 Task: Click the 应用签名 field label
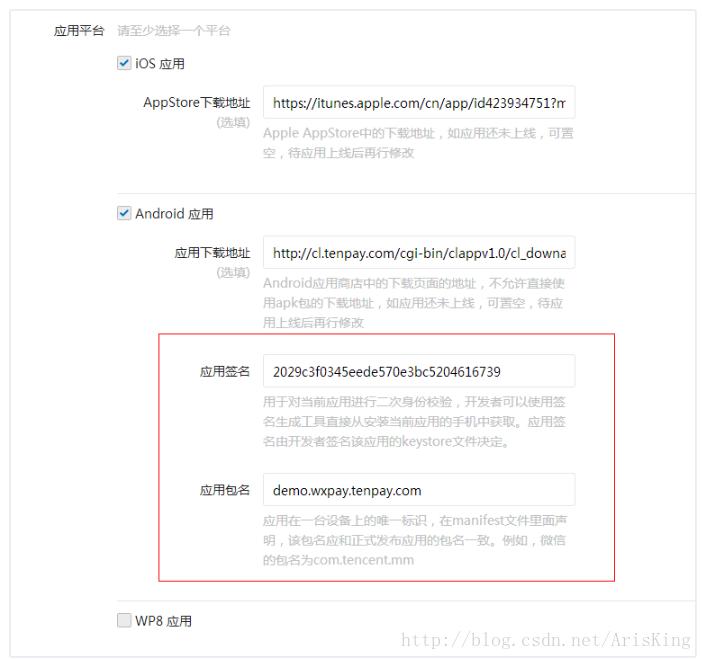click(x=225, y=371)
